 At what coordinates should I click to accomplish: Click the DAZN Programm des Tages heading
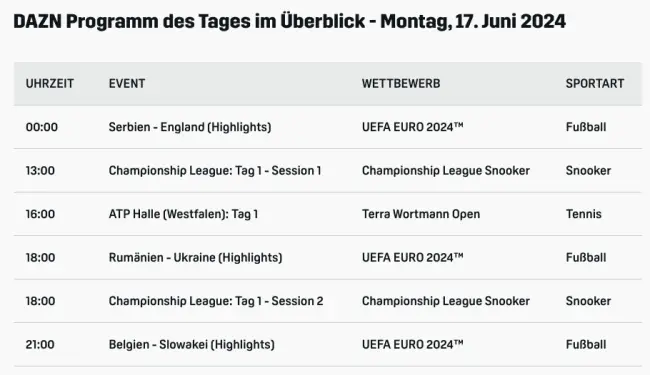click(289, 22)
